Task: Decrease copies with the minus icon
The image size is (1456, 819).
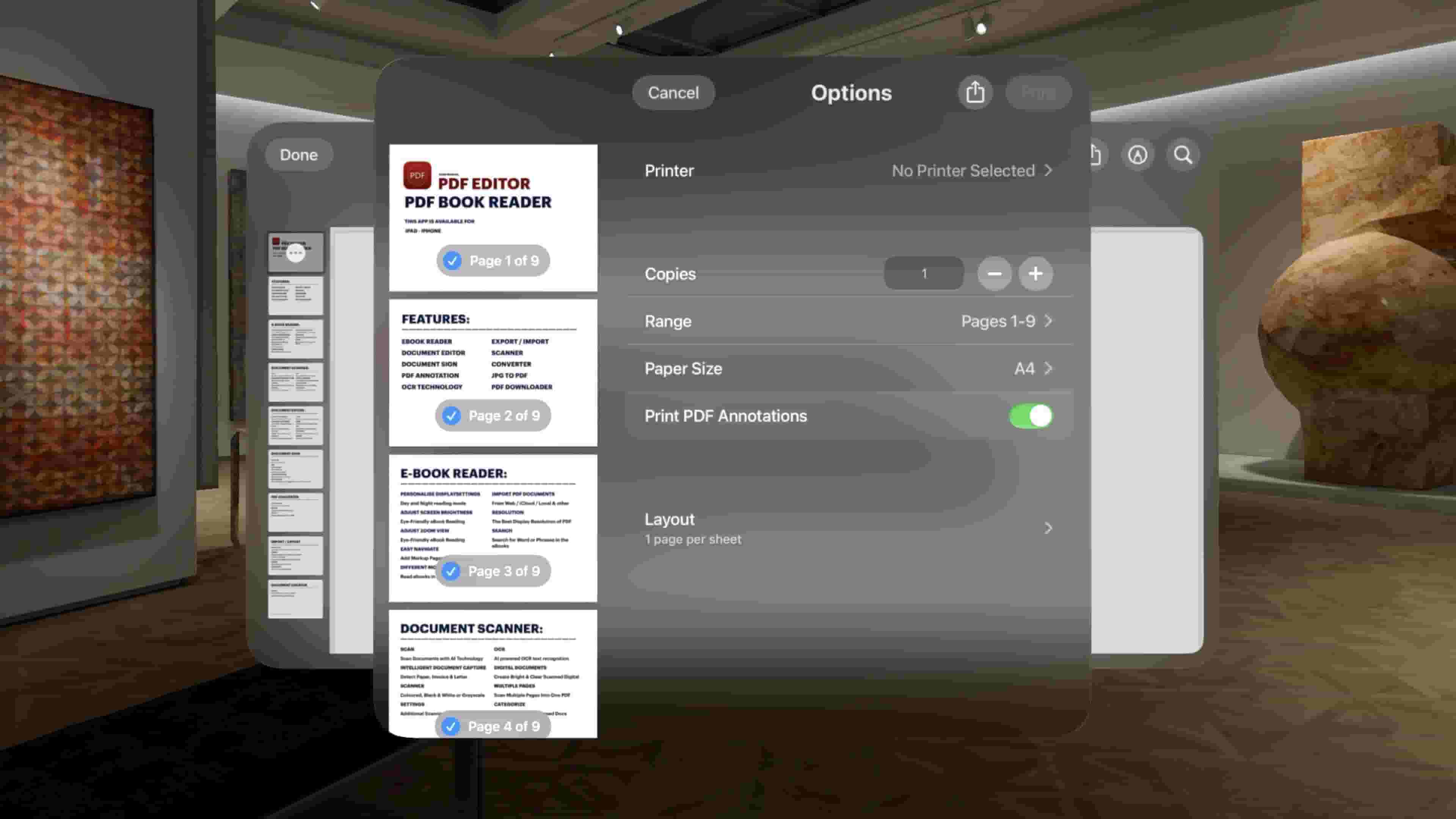Action: (x=994, y=274)
